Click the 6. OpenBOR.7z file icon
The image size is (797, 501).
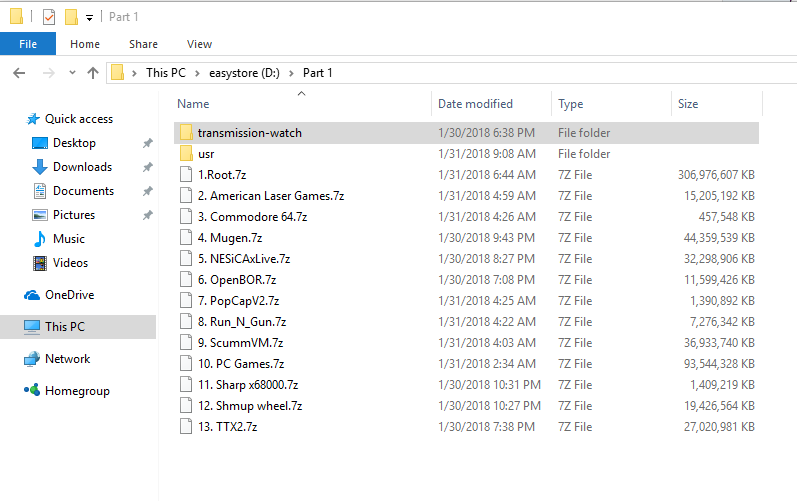pos(186,279)
